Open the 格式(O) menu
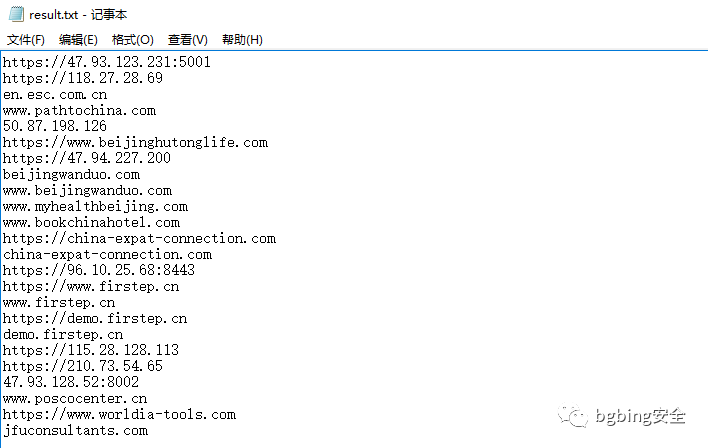The image size is (708, 448). click(x=133, y=40)
